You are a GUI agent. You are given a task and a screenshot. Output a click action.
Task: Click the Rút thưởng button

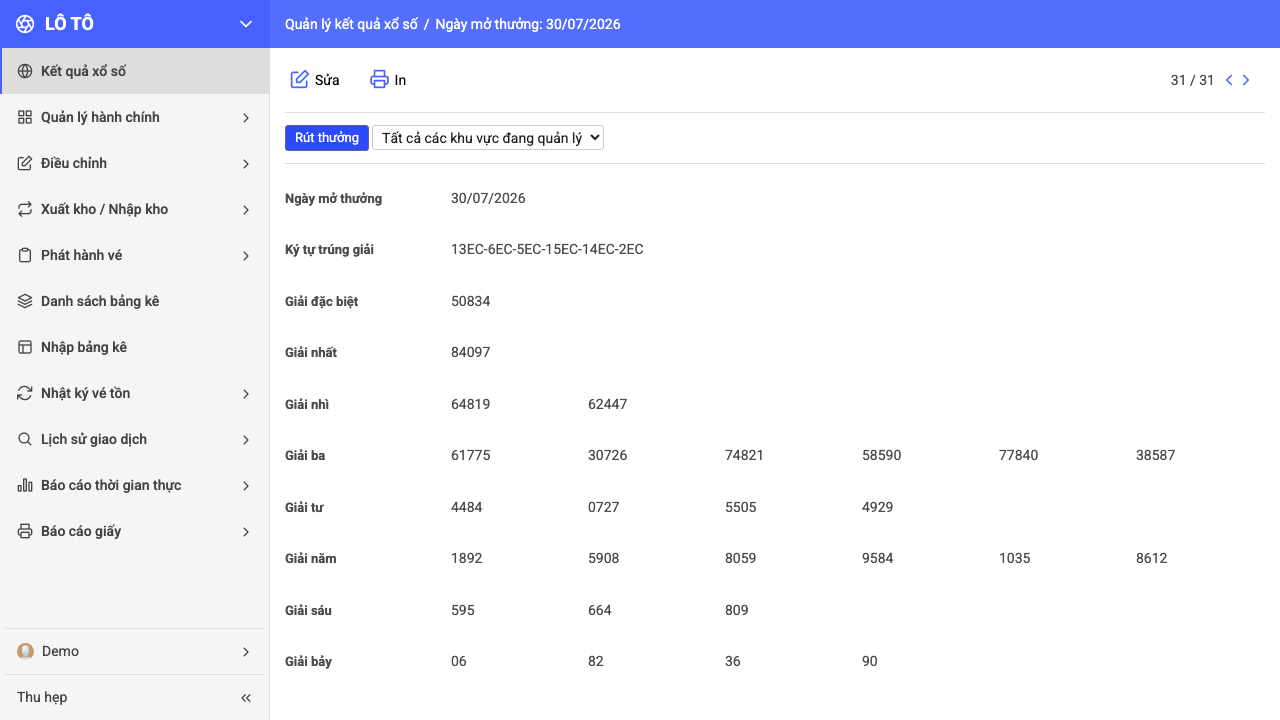(327, 138)
